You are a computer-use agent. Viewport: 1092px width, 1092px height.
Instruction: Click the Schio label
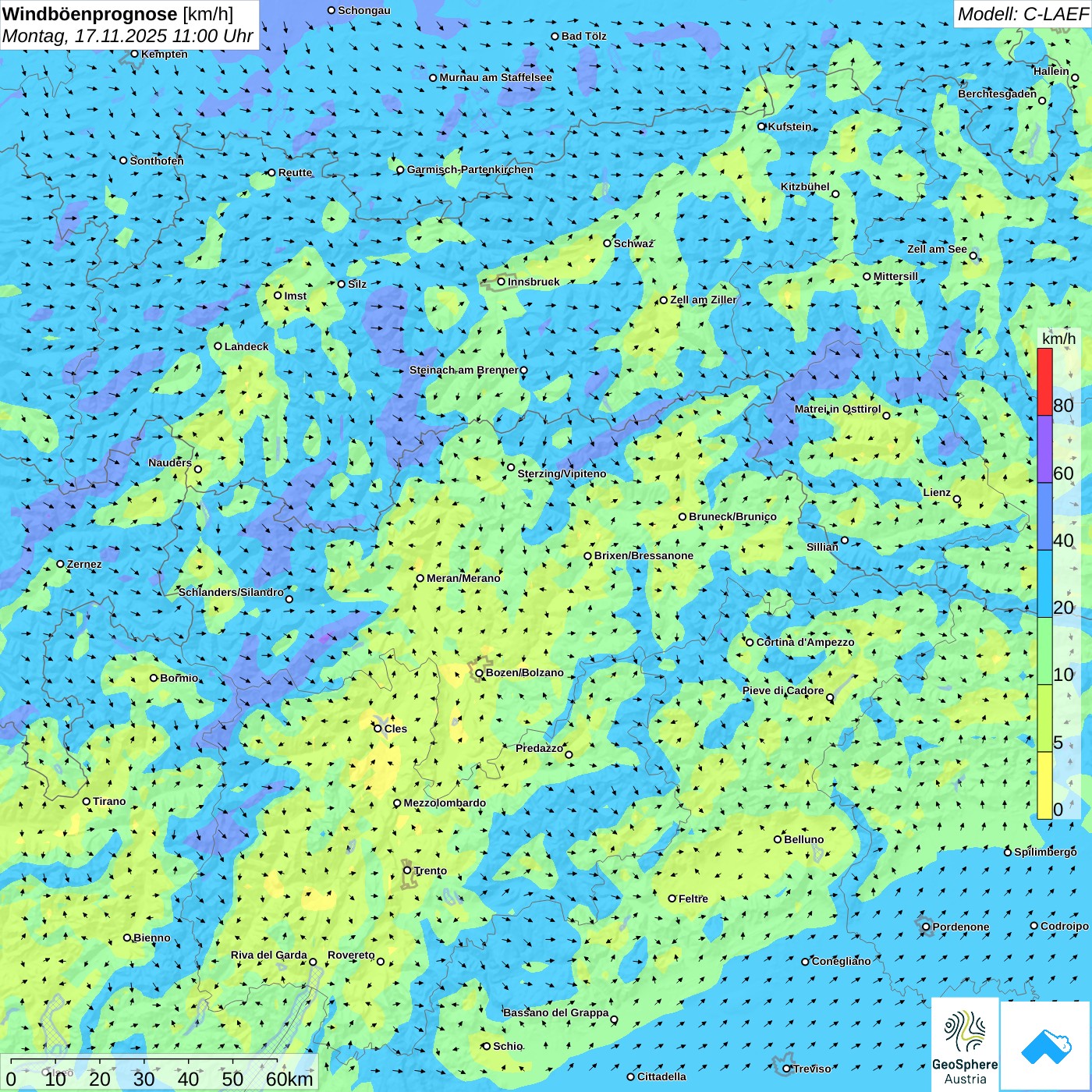[x=508, y=1046]
